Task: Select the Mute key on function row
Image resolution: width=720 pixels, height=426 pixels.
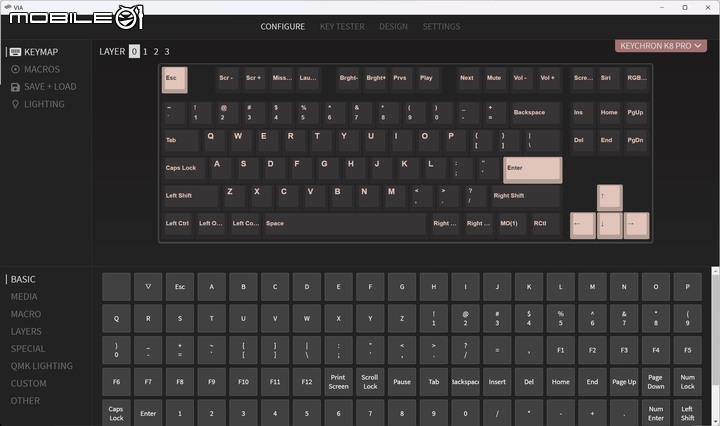Action: pos(496,79)
